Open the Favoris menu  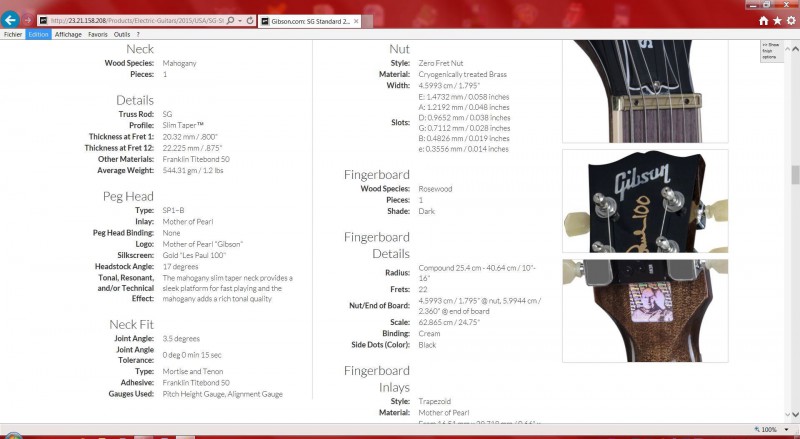[98, 34]
